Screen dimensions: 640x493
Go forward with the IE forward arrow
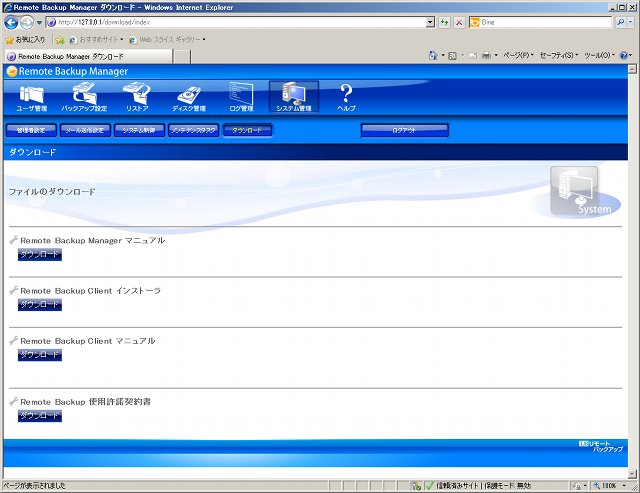tap(27, 22)
